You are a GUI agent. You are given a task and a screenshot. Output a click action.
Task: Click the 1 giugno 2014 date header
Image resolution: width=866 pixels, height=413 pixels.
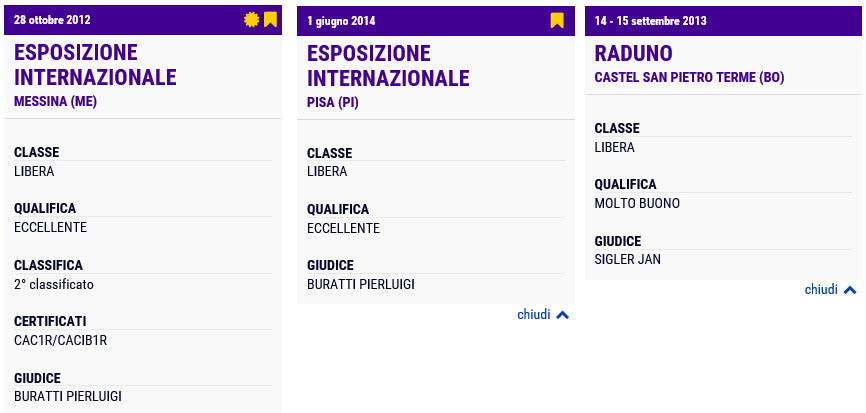click(x=341, y=21)
